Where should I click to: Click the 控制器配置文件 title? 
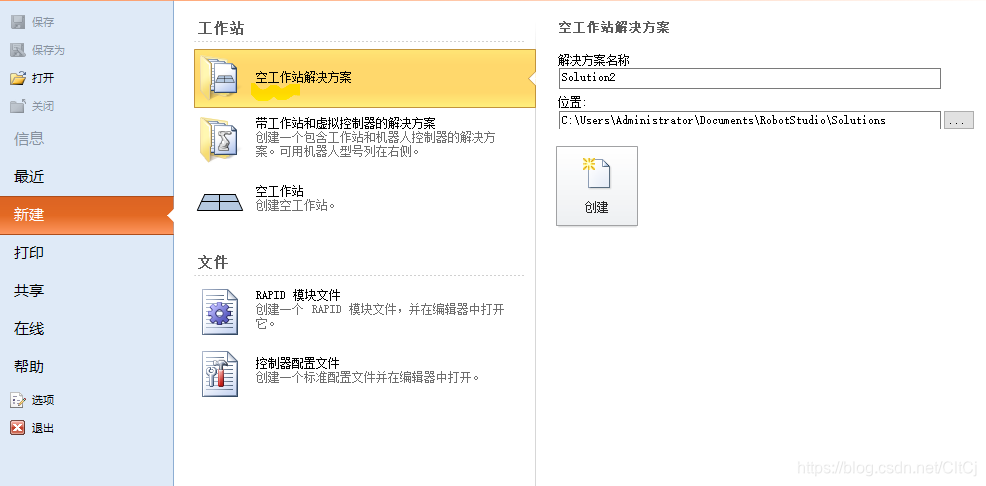click(297, 363)
